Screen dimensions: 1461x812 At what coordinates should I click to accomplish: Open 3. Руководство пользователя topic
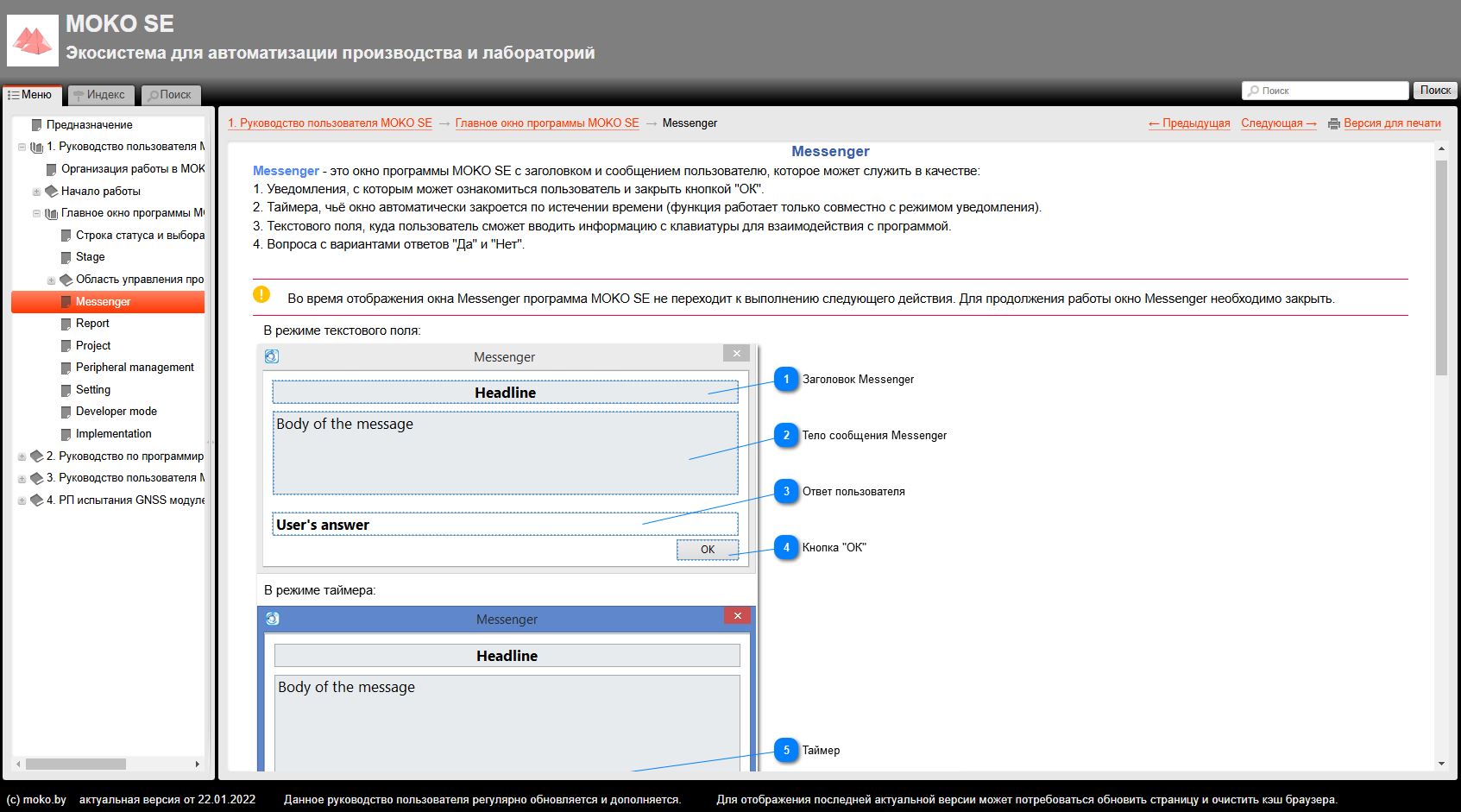point(125,478)
